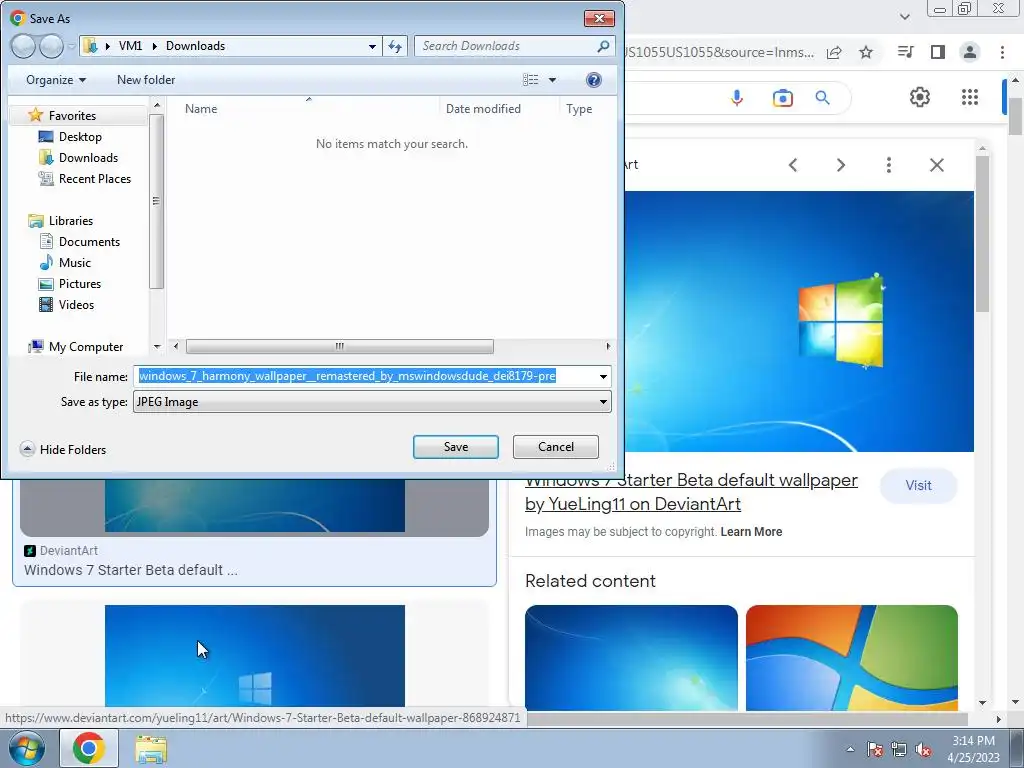Open image preview more options menu

(888, 165)
